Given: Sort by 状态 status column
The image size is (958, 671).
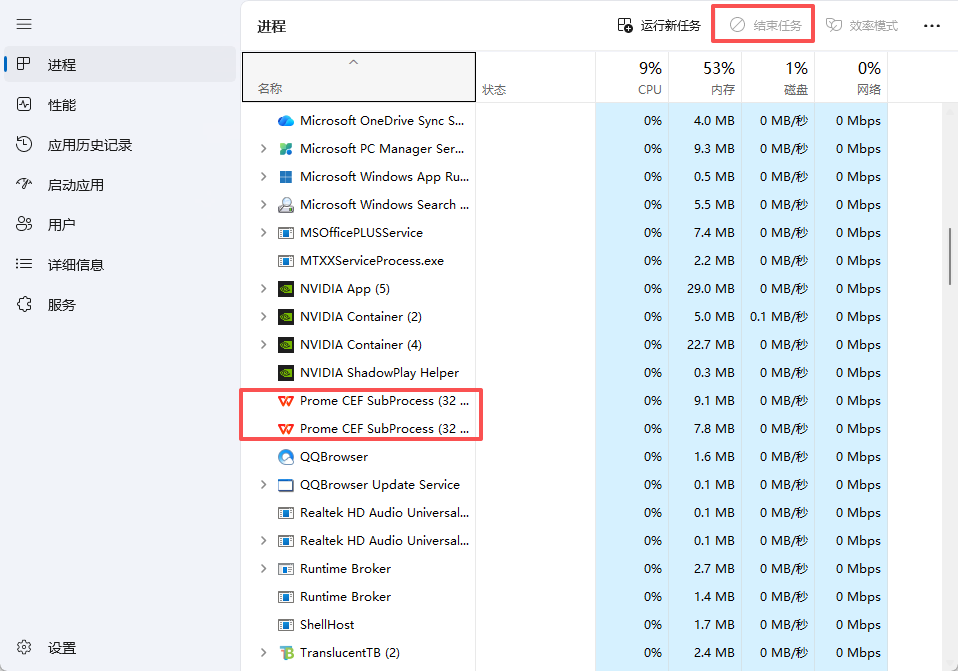Looking at the screenshot, I should (535, 76).
